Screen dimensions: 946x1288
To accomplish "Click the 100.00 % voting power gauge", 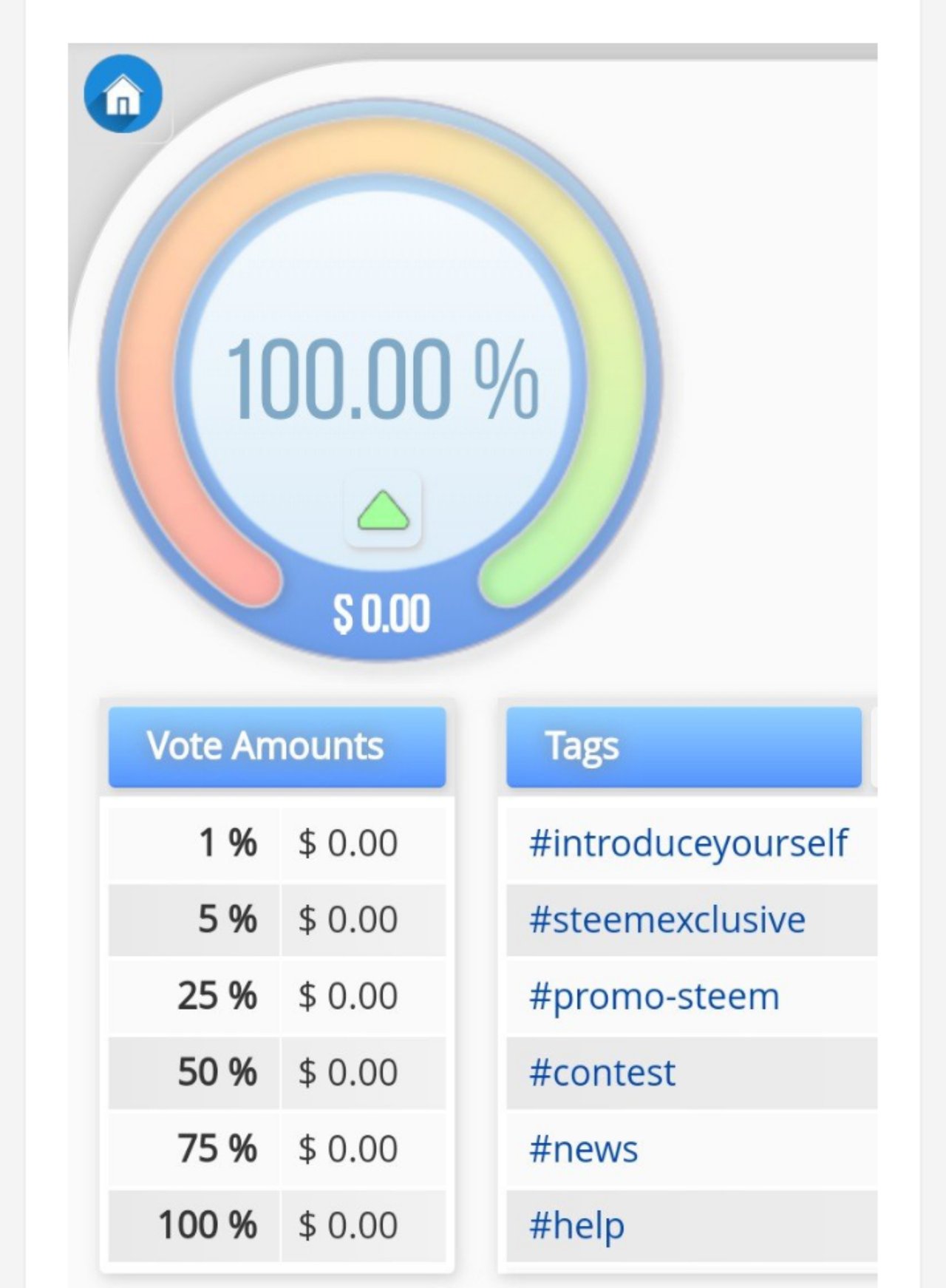I will (x=381, y=377).
